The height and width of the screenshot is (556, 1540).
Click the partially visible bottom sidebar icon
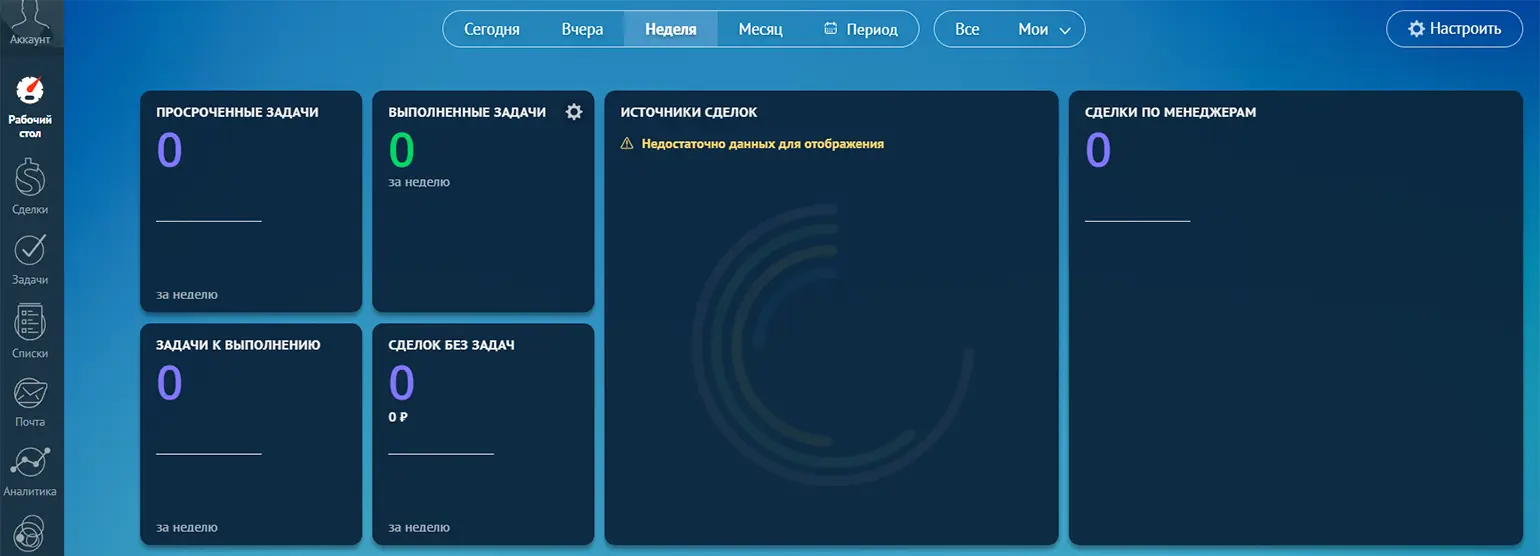(x=31, y=533)
